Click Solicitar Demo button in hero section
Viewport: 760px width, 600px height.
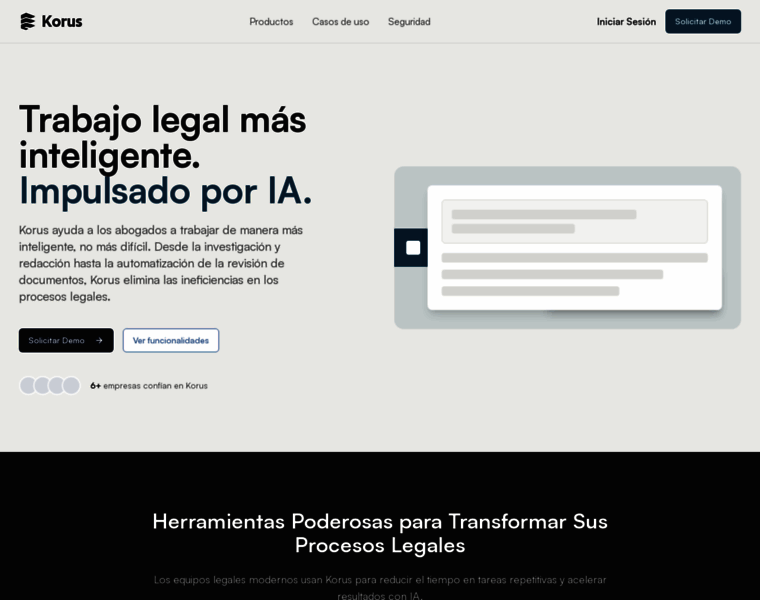pyautogui.click(x=66, y=340)
